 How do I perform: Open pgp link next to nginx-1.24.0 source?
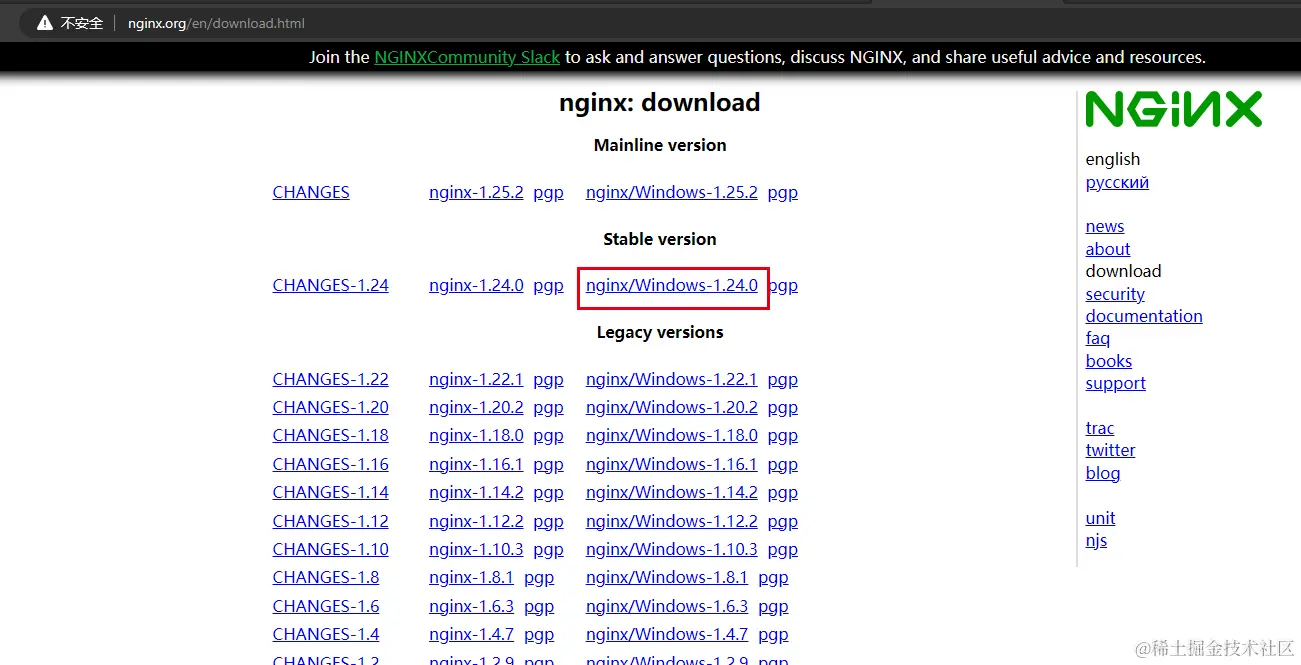[x=548, y=285]
